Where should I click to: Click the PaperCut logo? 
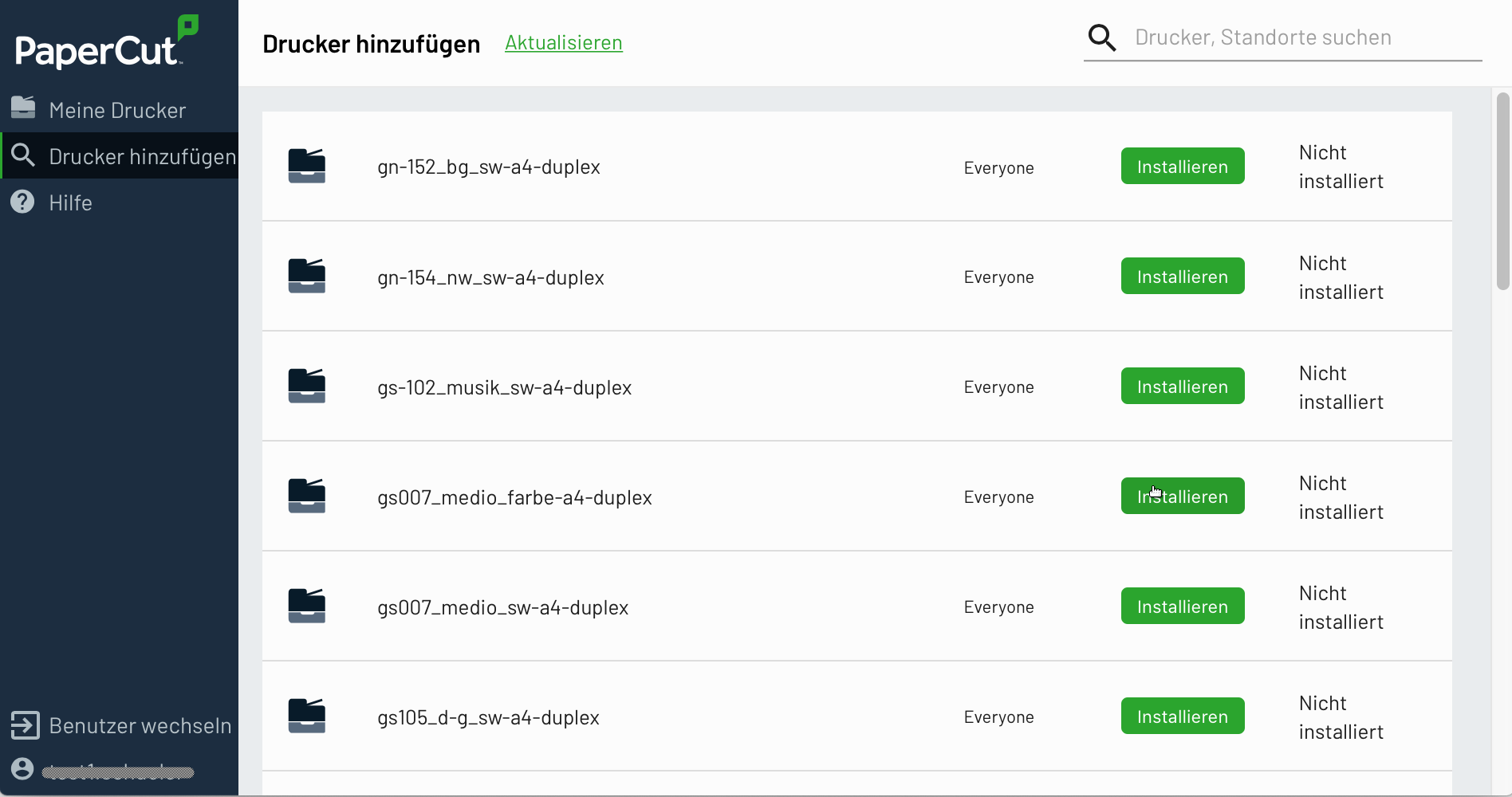tap(106, 43)
